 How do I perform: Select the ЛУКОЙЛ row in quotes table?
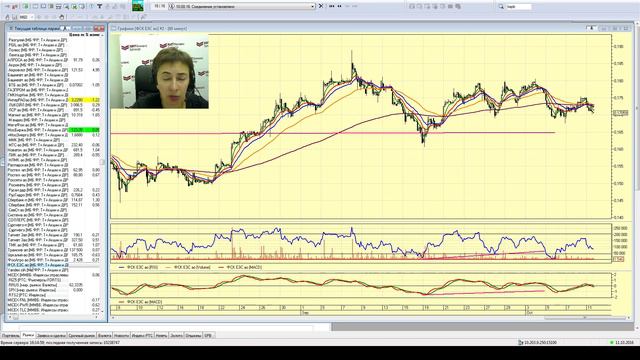coord(54,105)
